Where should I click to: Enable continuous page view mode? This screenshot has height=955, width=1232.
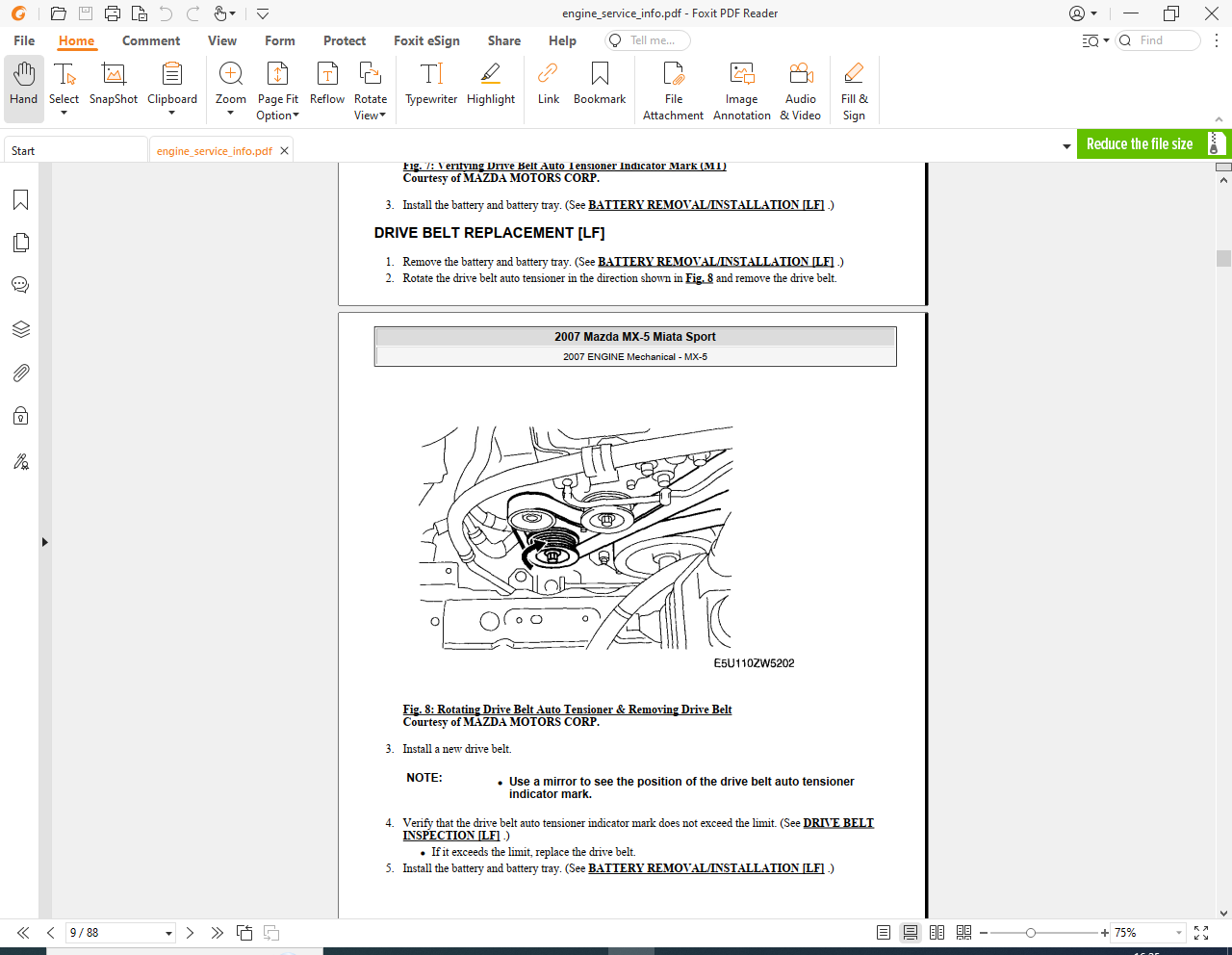tap(910, 933)
